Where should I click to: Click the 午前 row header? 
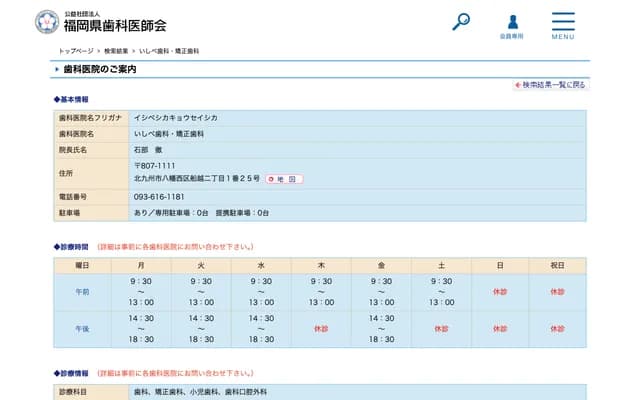click(82, 292)
